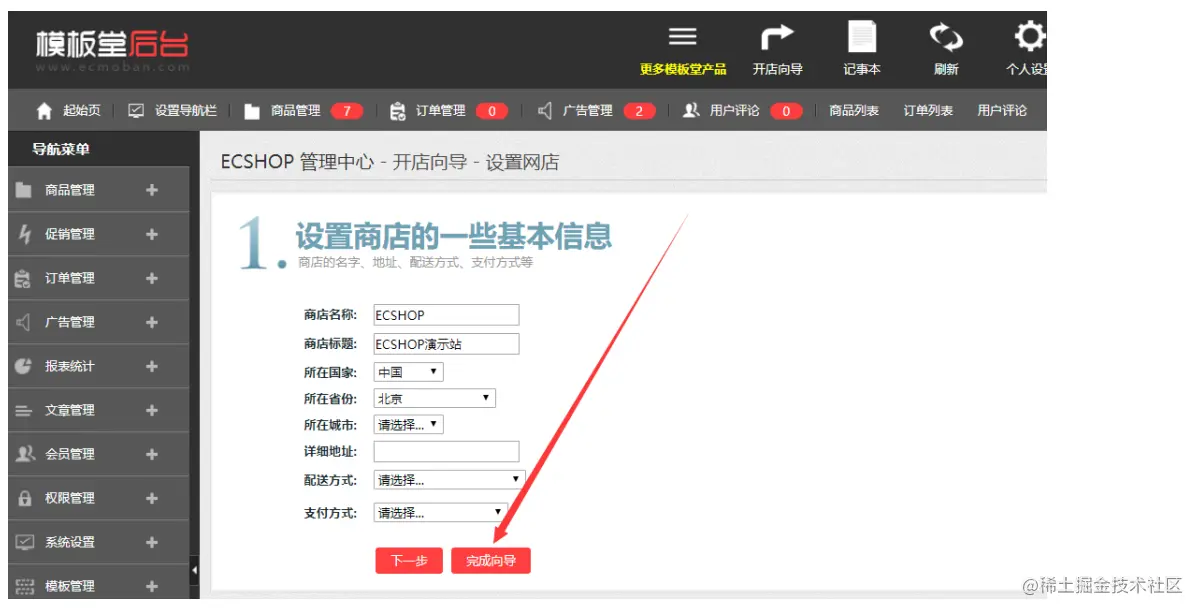Open 个人设置 with the gear icon
Image resolution: width=1201 pixels, height=614 pixels.
1028,37
